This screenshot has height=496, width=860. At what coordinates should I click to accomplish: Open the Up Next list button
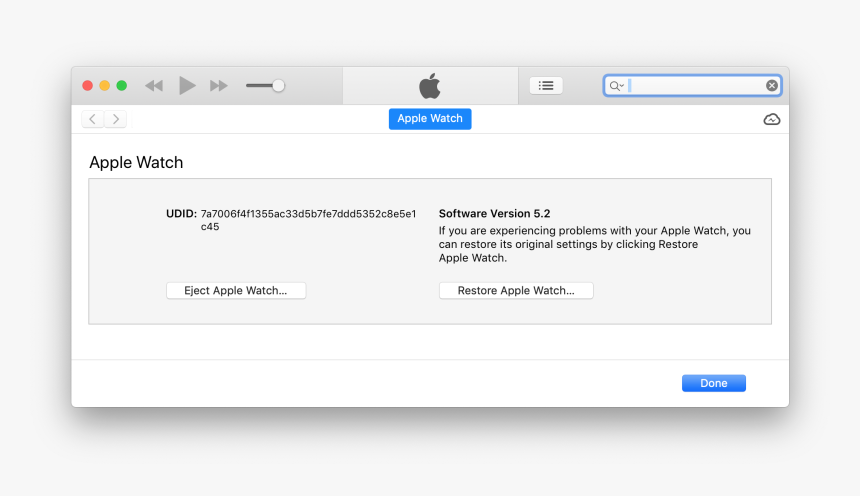546,86
